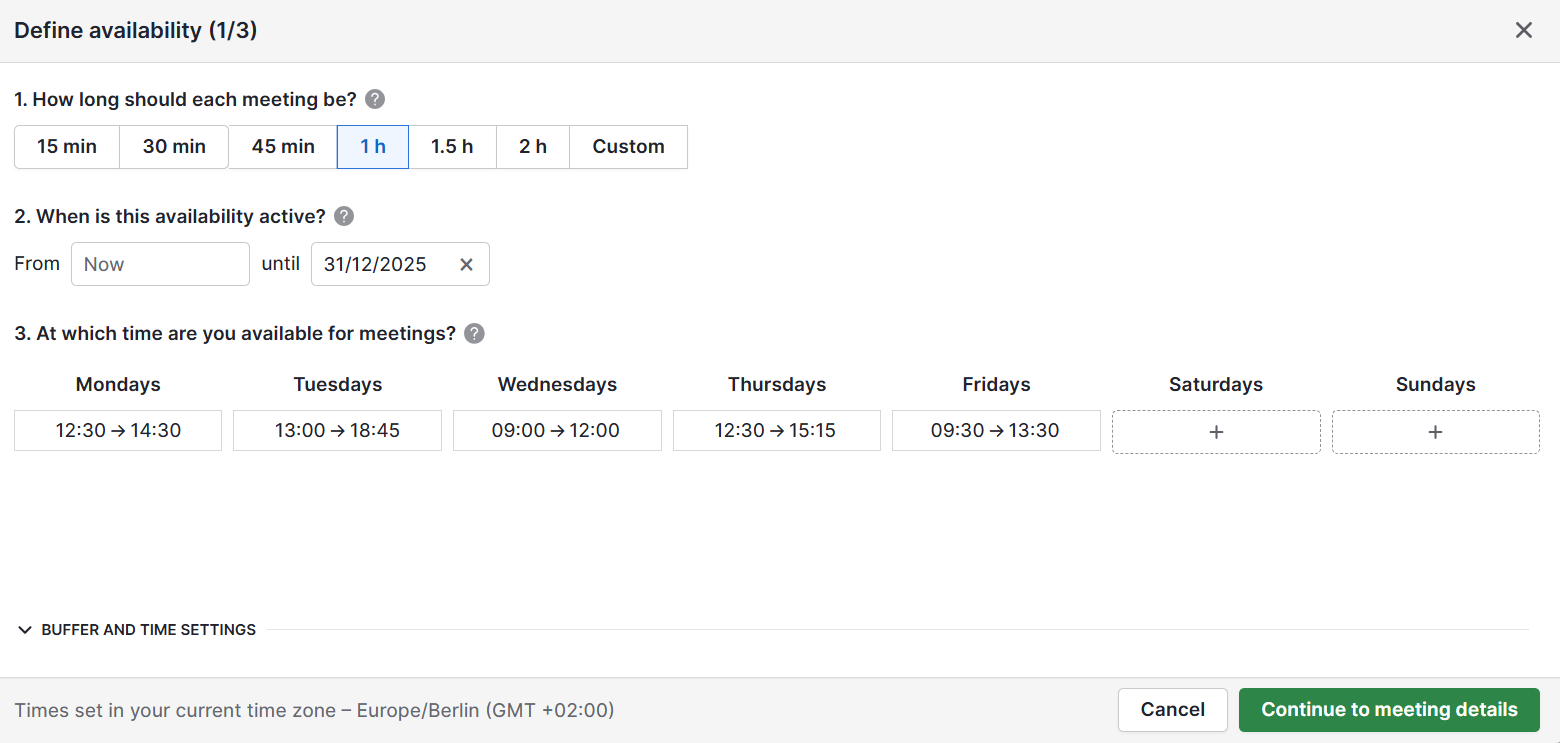Continue to meeting details

pos(1389,709)
